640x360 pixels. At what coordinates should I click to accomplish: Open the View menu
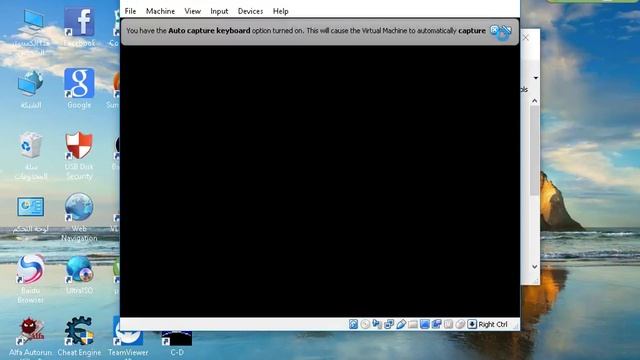(192, 11)
